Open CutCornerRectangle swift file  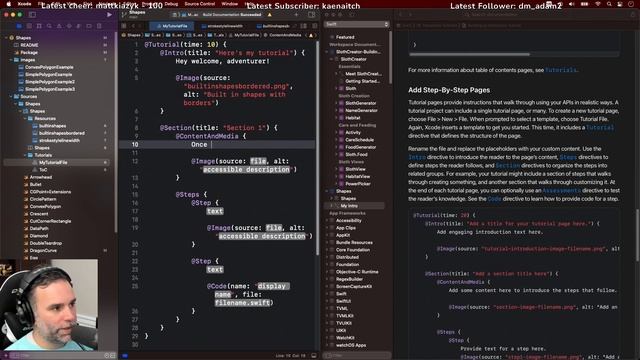pos(50,221)
